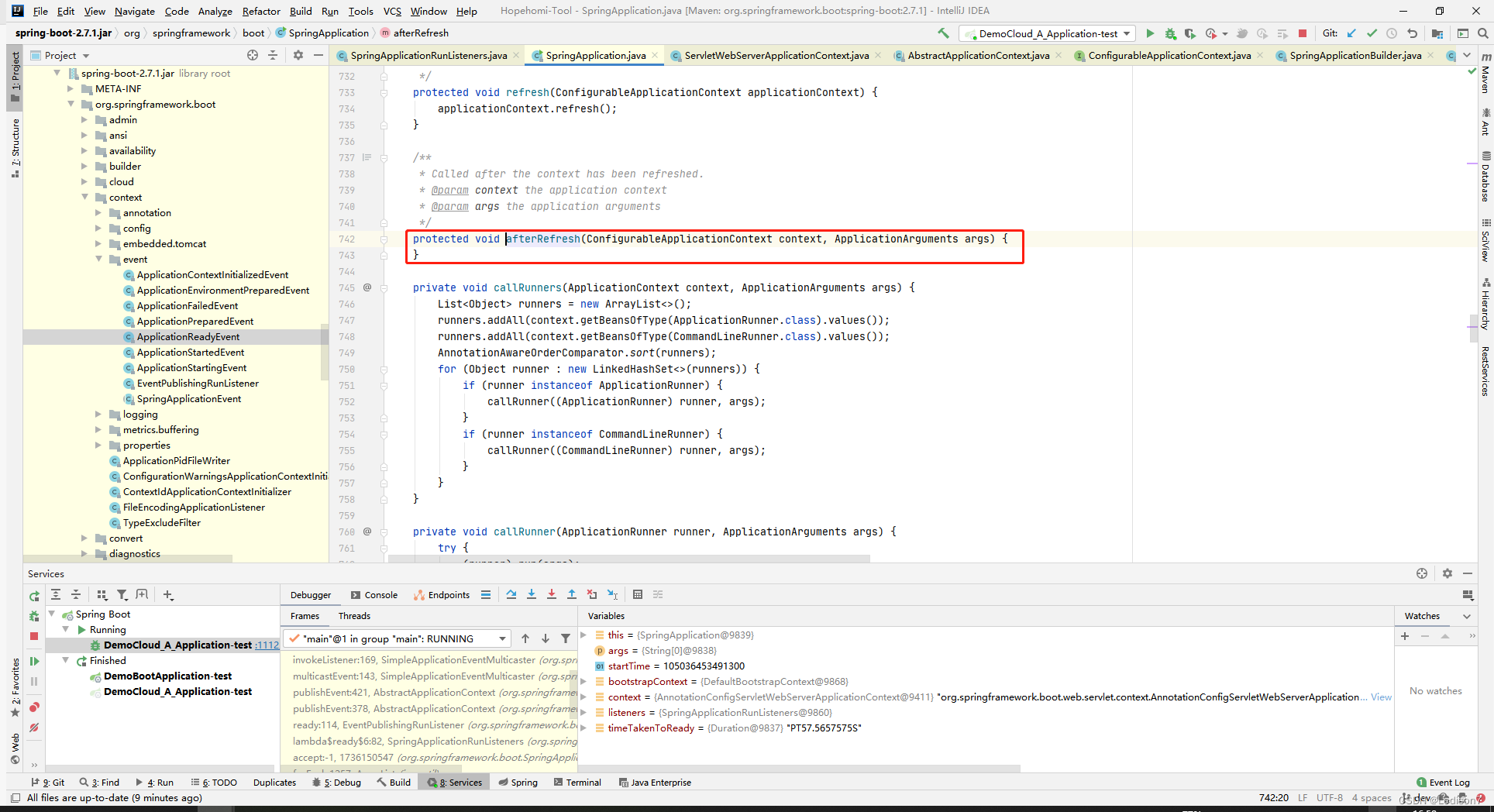
Task: Click the red Stop button in top toolbar
Action: click(x=1303, y=33)
